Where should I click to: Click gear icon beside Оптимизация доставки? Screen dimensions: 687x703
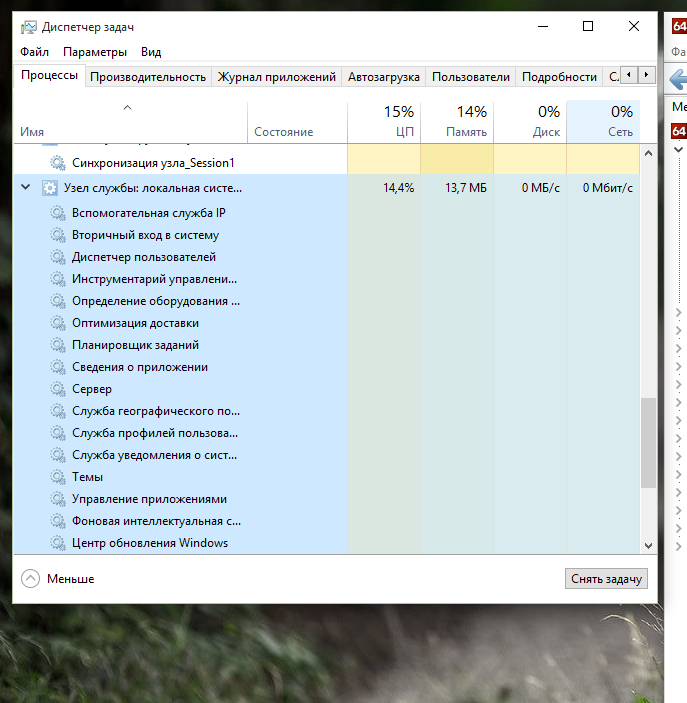click(x=58, y=323)
